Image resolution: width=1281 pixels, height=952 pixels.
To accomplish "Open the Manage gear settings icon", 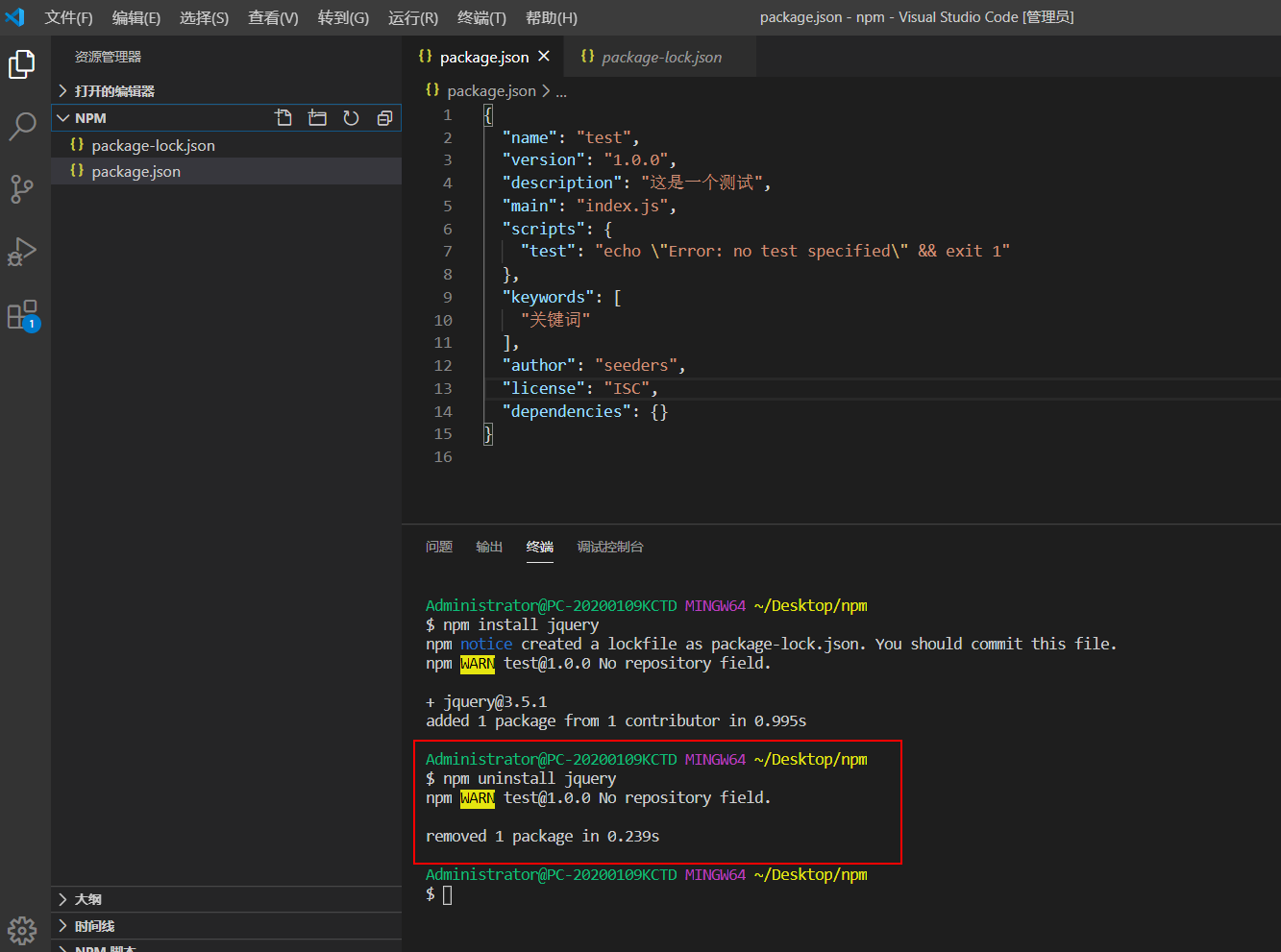I will click(x=22, y=930).
